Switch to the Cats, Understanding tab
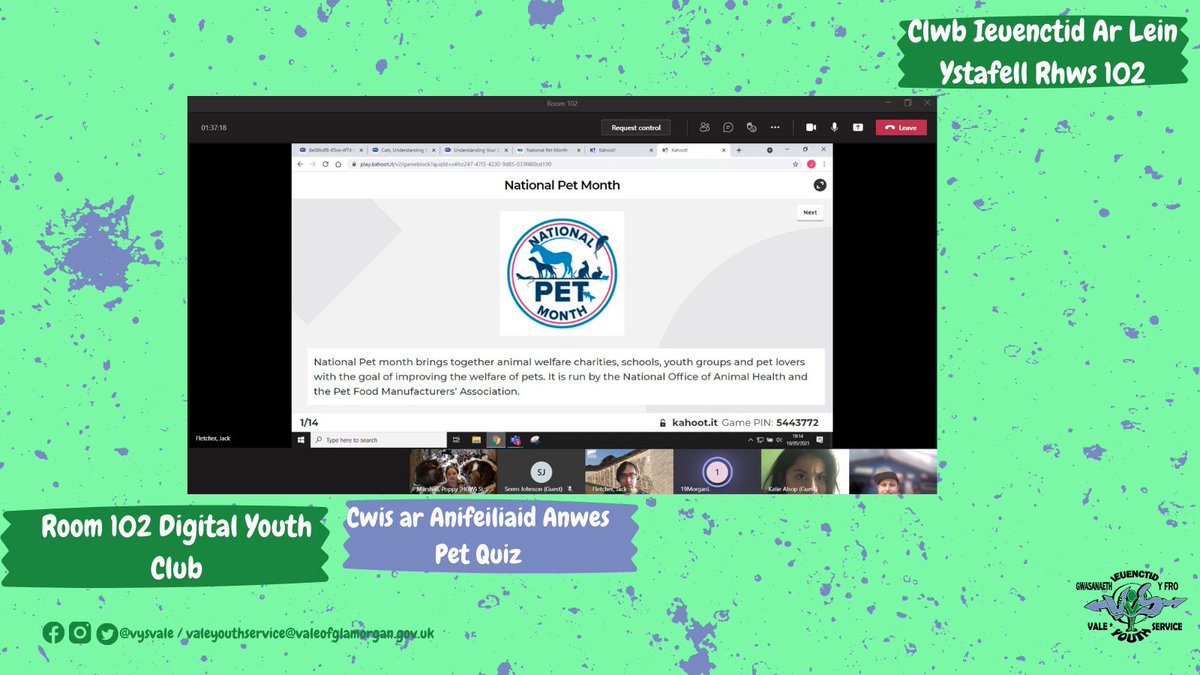1200x675 pixels. (x=404, y=149)
